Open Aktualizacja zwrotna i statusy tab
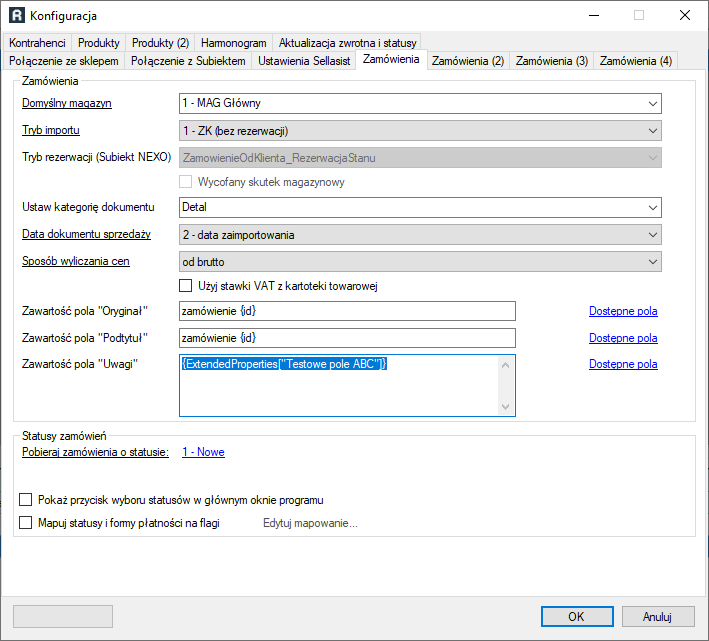 pos(347,43)
